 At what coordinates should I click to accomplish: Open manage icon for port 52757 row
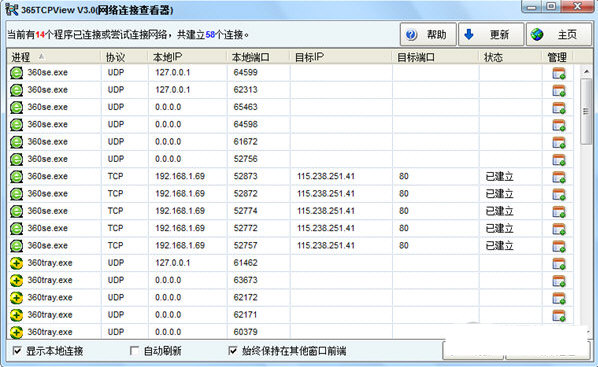tap(559, 246)
